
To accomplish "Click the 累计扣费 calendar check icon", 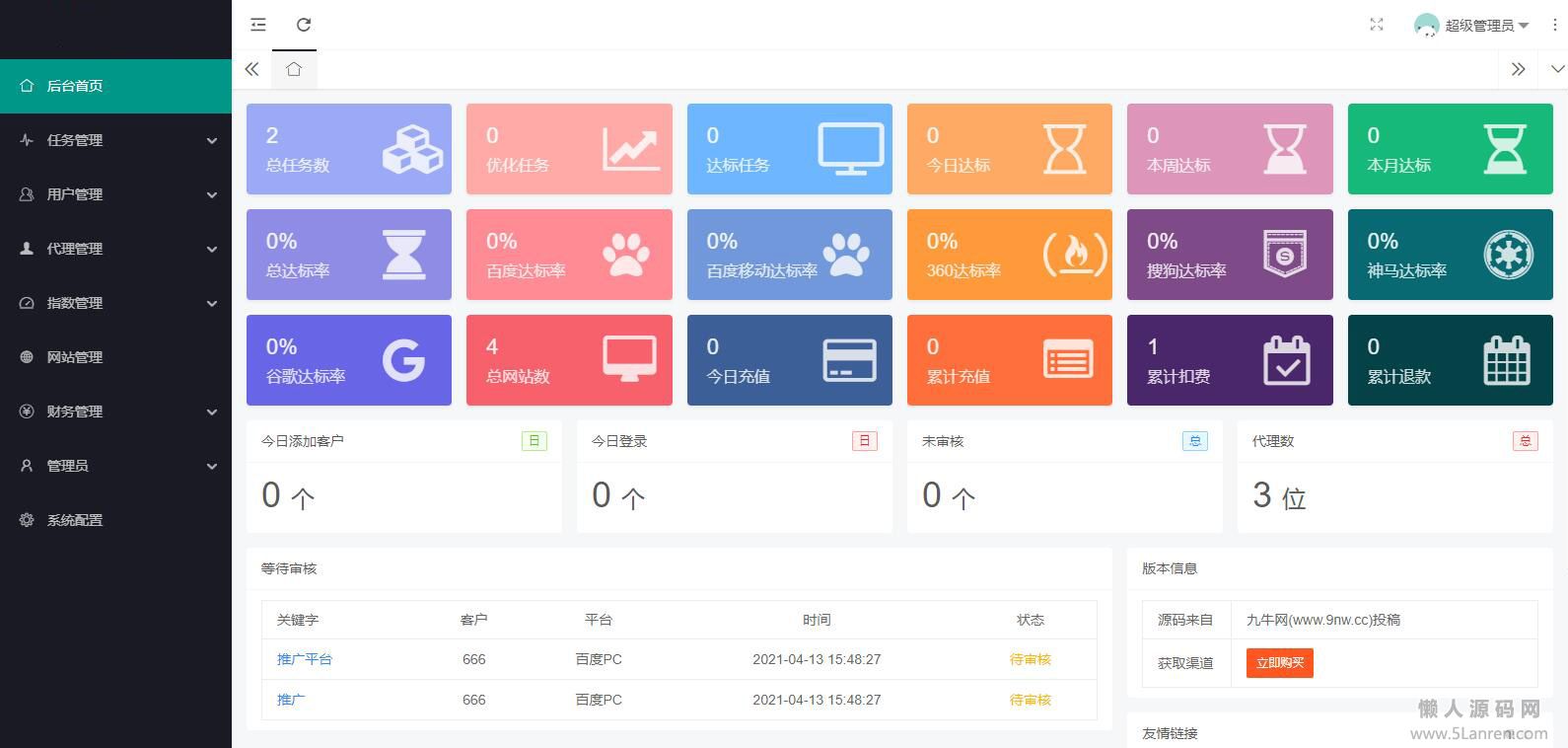I will (x=1286, y=360).
